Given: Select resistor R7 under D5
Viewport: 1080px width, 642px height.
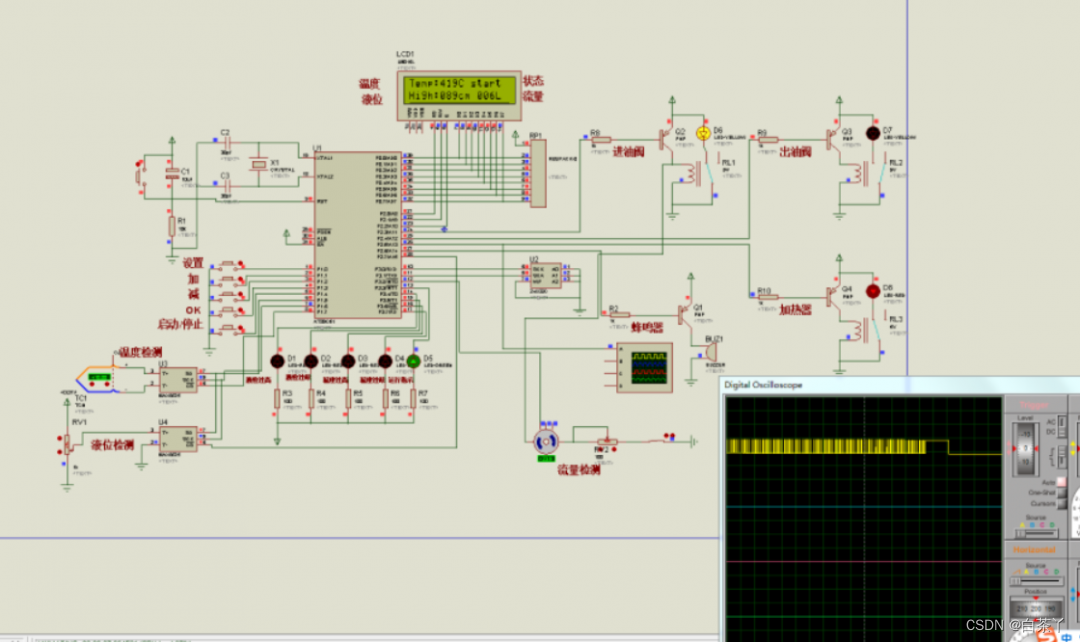Looking at the screenshot, I should [413, 397].
